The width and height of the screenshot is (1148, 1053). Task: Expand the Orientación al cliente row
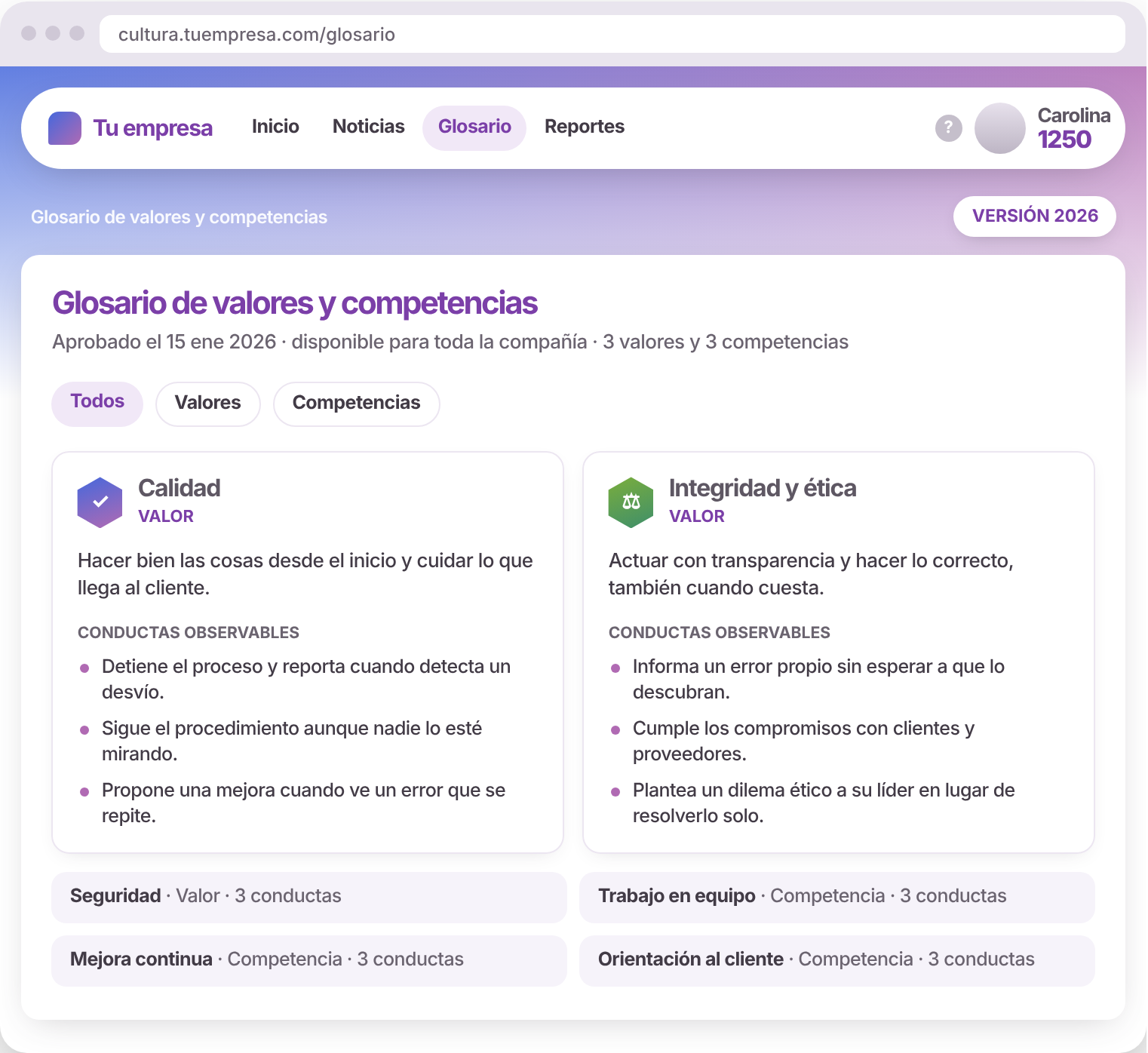click(837, 960)
